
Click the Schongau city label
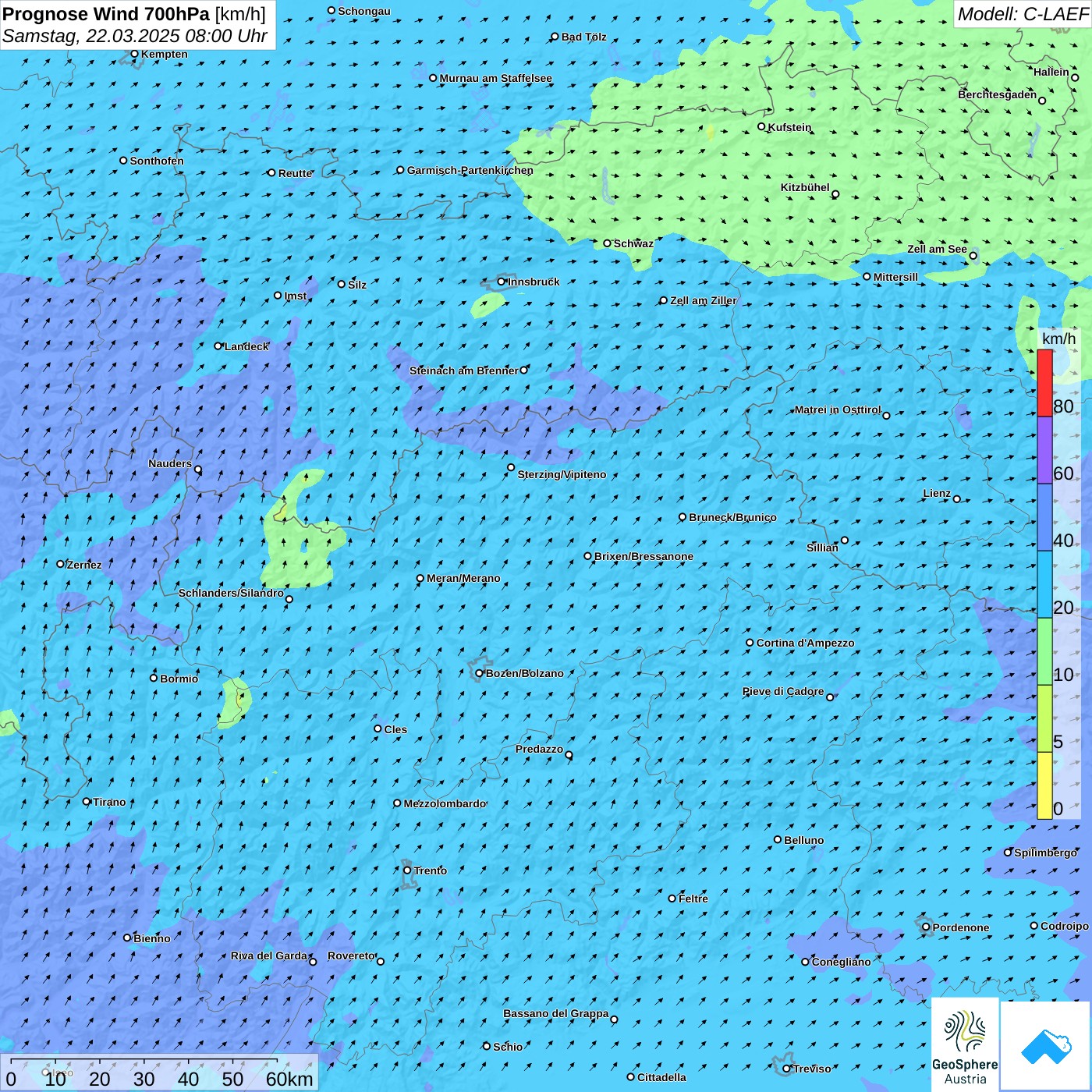(x=364, y=11)
